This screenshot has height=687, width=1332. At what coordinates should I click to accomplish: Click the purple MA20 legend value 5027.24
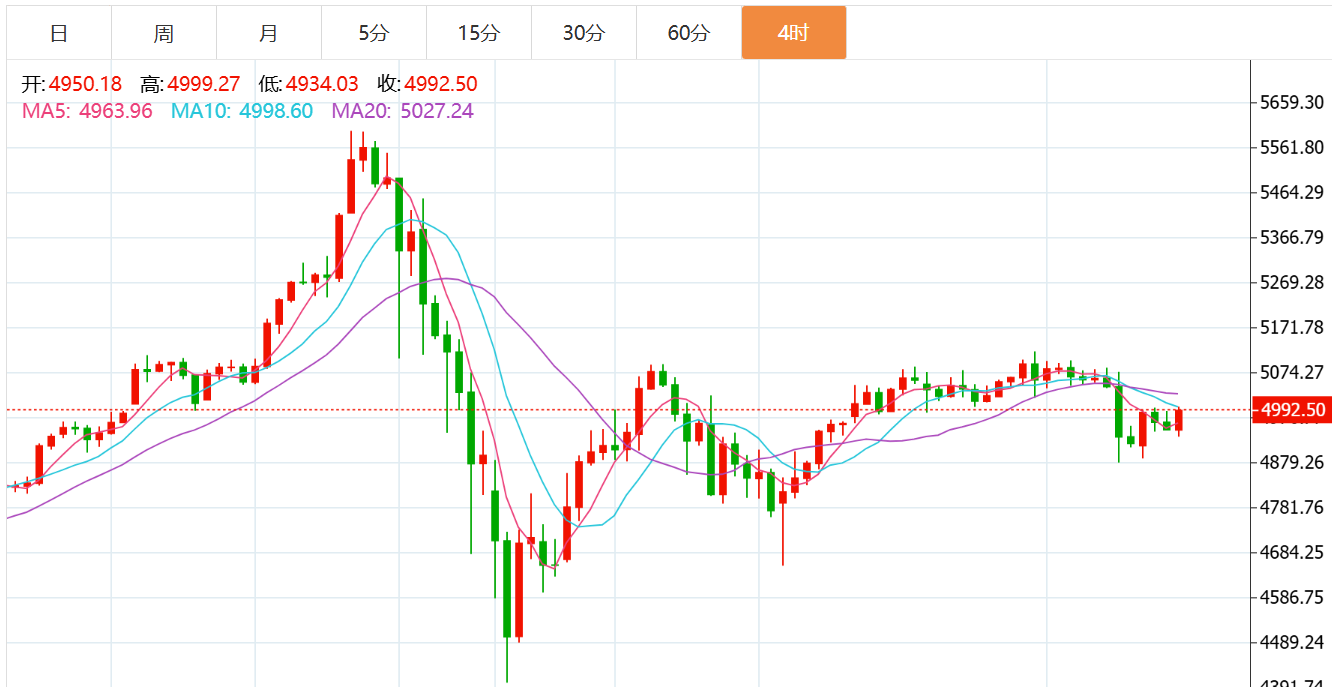point(437,111)
